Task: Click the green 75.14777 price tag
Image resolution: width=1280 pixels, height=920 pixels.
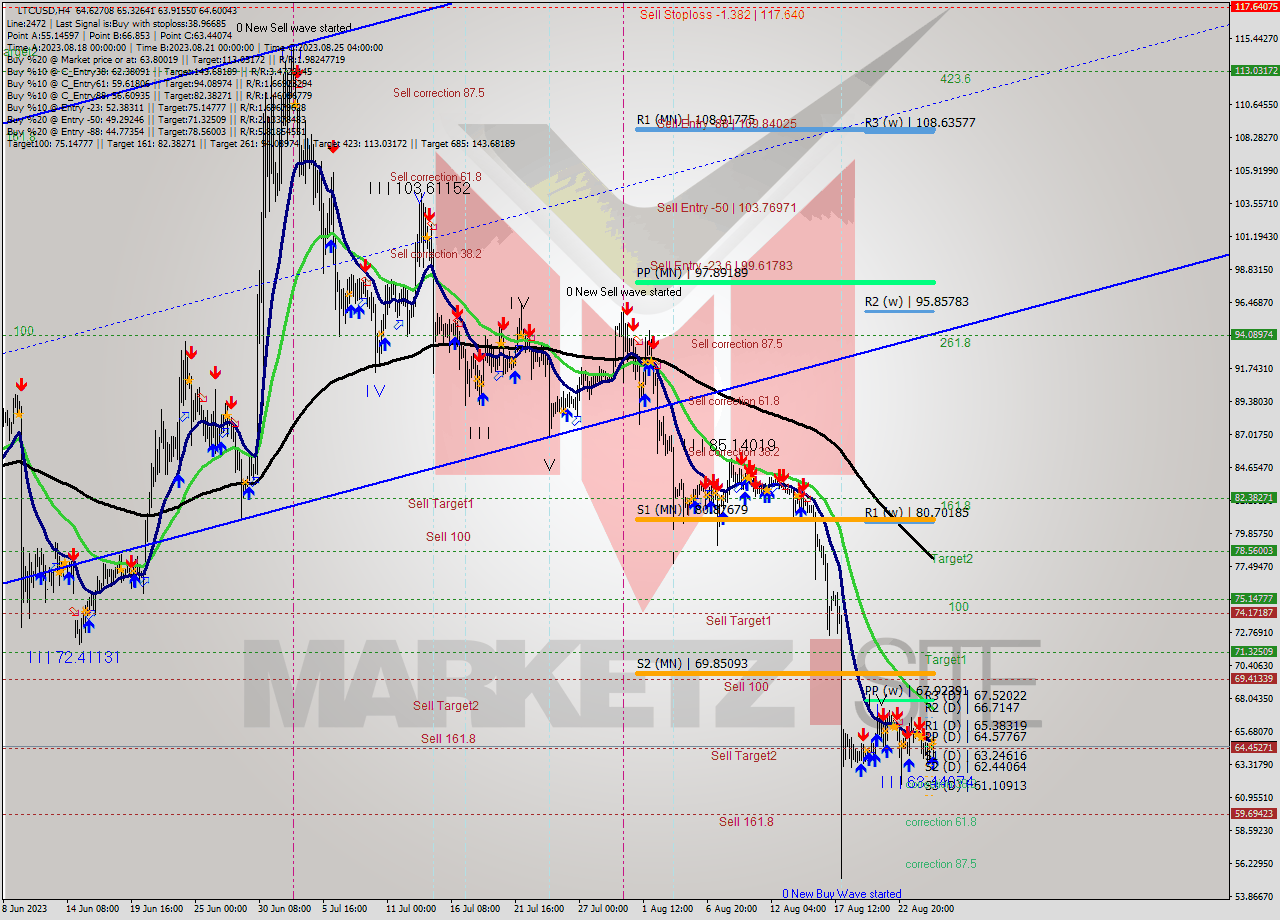Action: [x=1254, y=599]
